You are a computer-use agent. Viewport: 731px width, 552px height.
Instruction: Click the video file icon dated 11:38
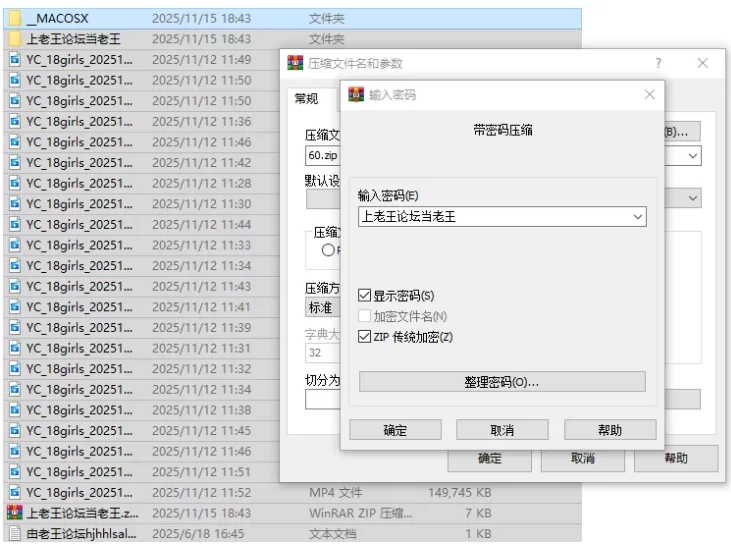pos(15,410)
